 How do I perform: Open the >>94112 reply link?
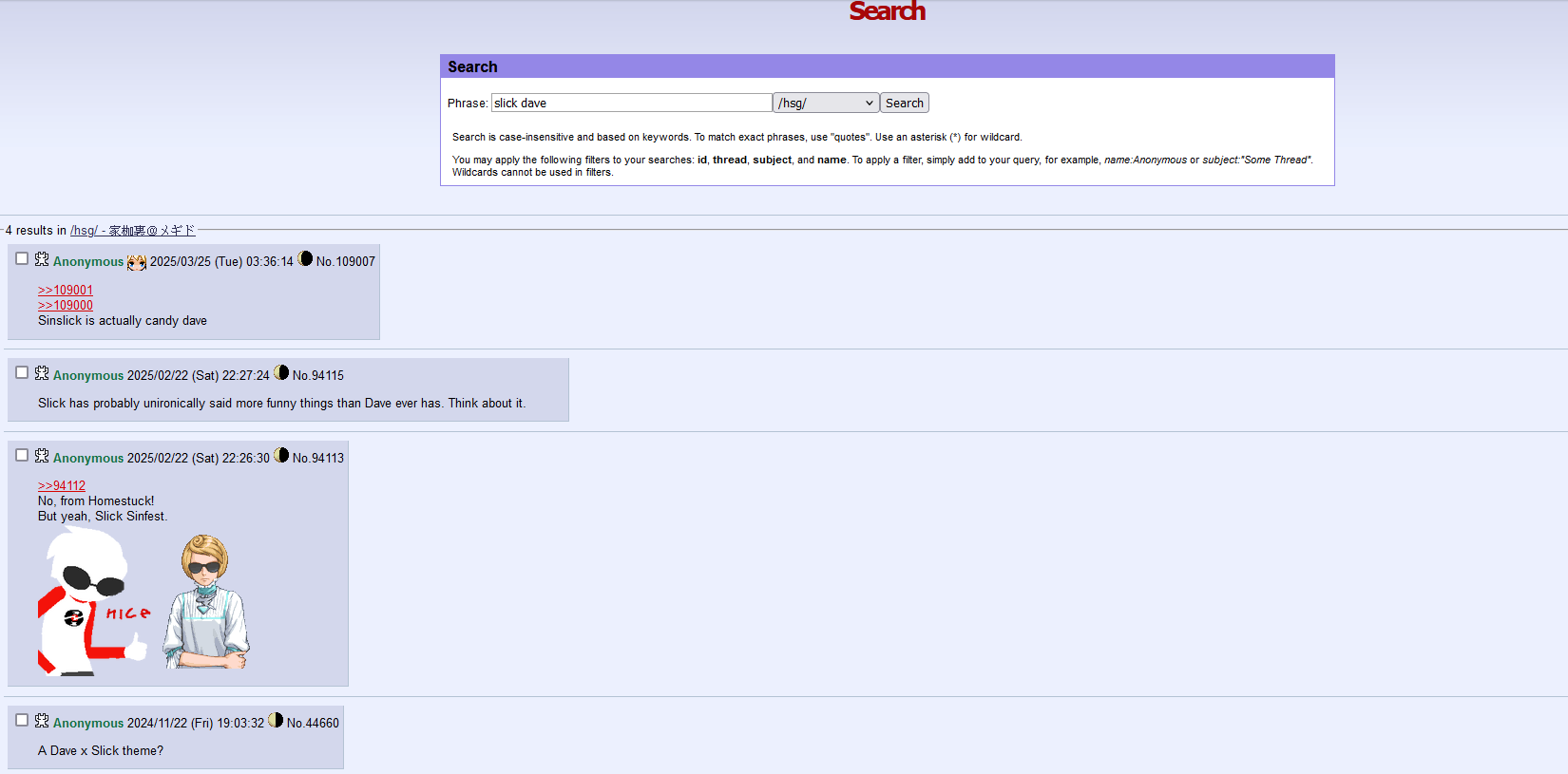[x=62, y=485]
